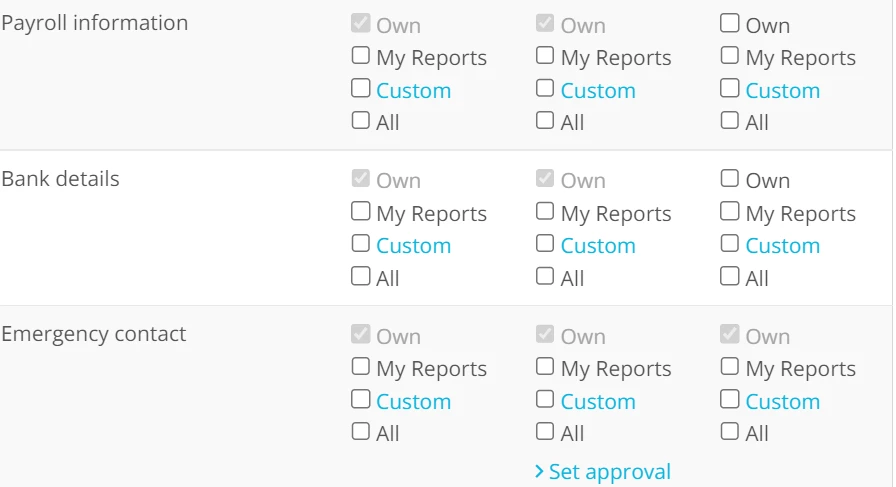896x487 pixels.
Task: Check My Reports in first Payroll information column
Action: coord(361,55)
